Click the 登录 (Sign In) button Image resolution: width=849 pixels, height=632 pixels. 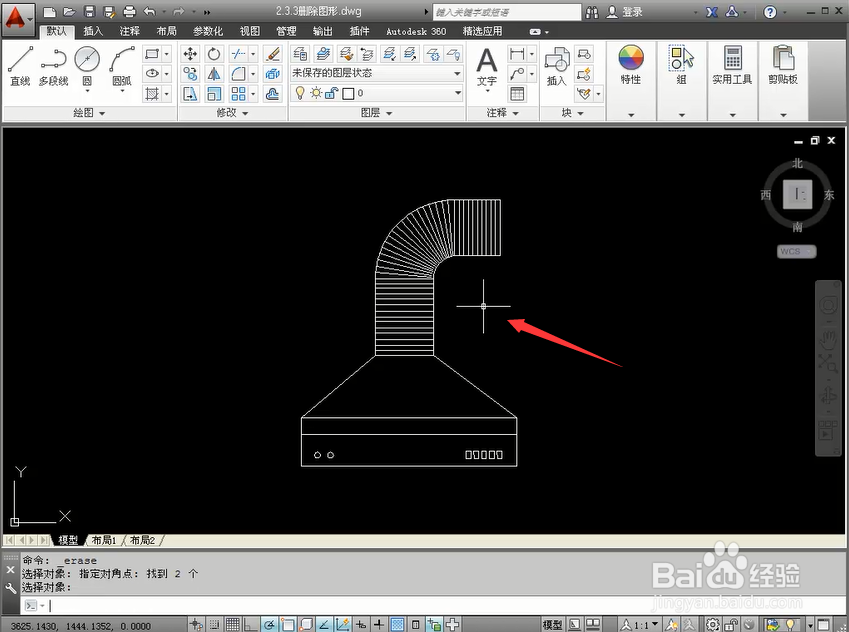tap(625, 12)
